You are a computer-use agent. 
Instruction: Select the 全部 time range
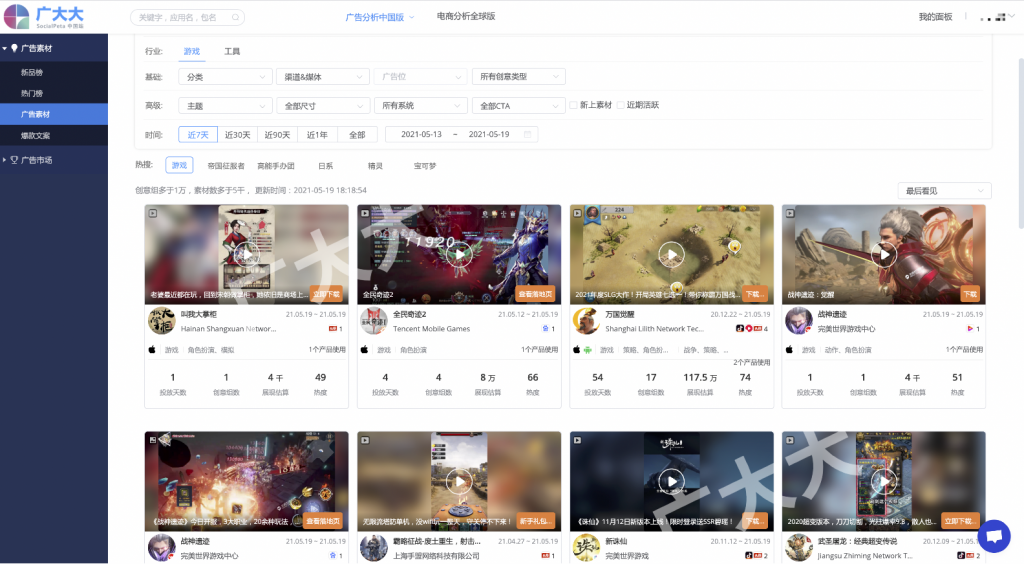[357, 134]
